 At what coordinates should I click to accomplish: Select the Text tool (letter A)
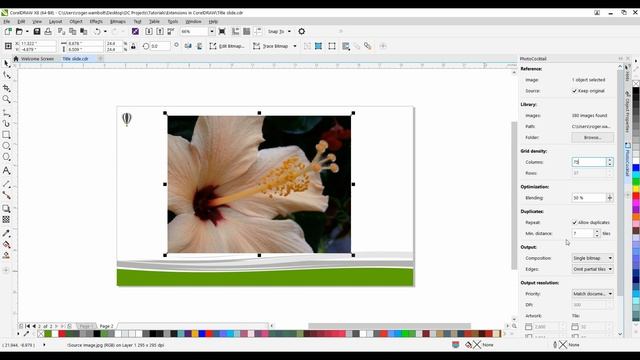coord(7,171)
